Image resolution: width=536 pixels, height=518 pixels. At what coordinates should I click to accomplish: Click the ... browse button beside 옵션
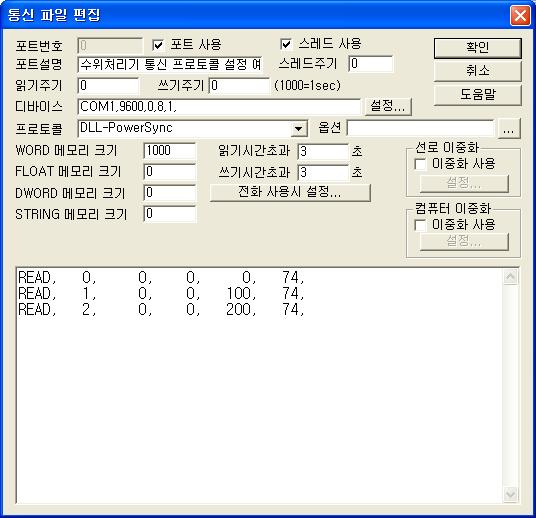pyautogui.click(x=509, y=129)
